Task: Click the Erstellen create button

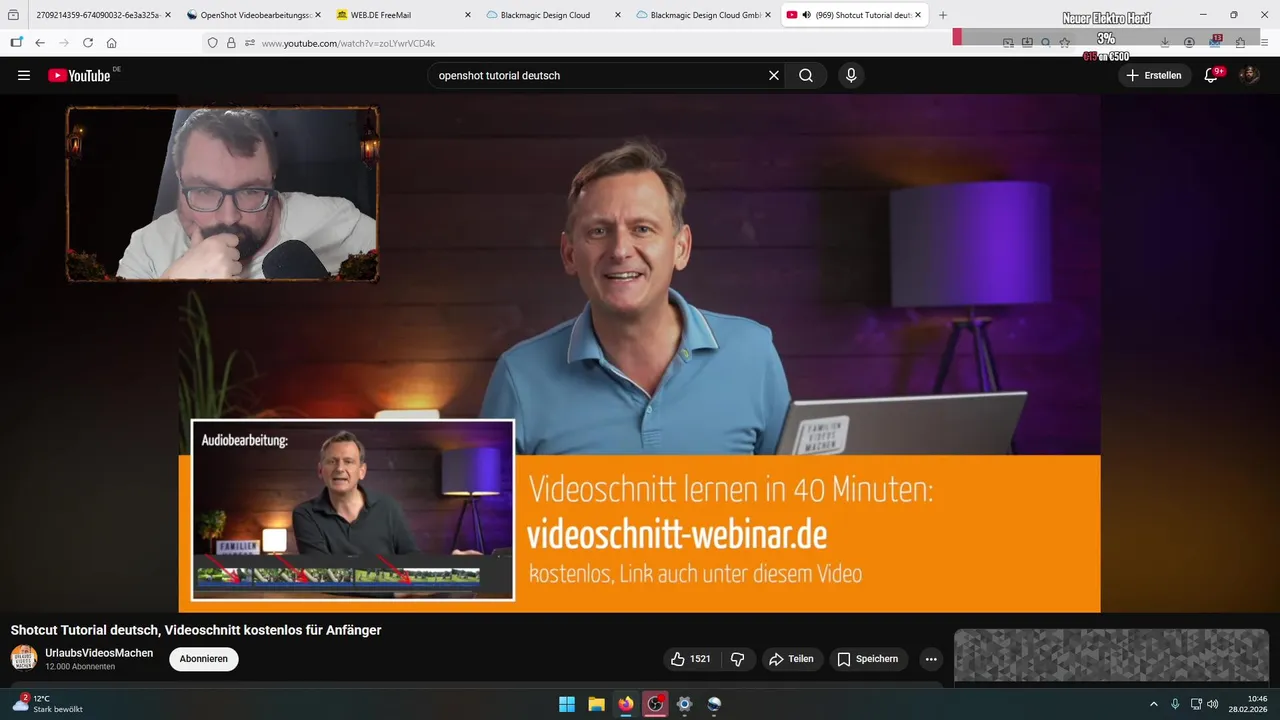Action: pyautogui.click(x=1154, y=75)
